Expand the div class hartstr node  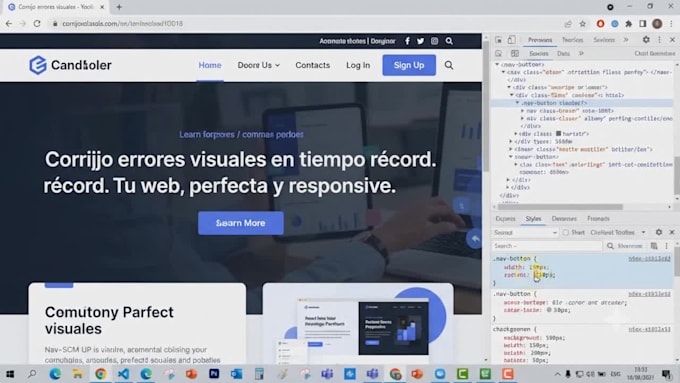[x=516, y=134]
